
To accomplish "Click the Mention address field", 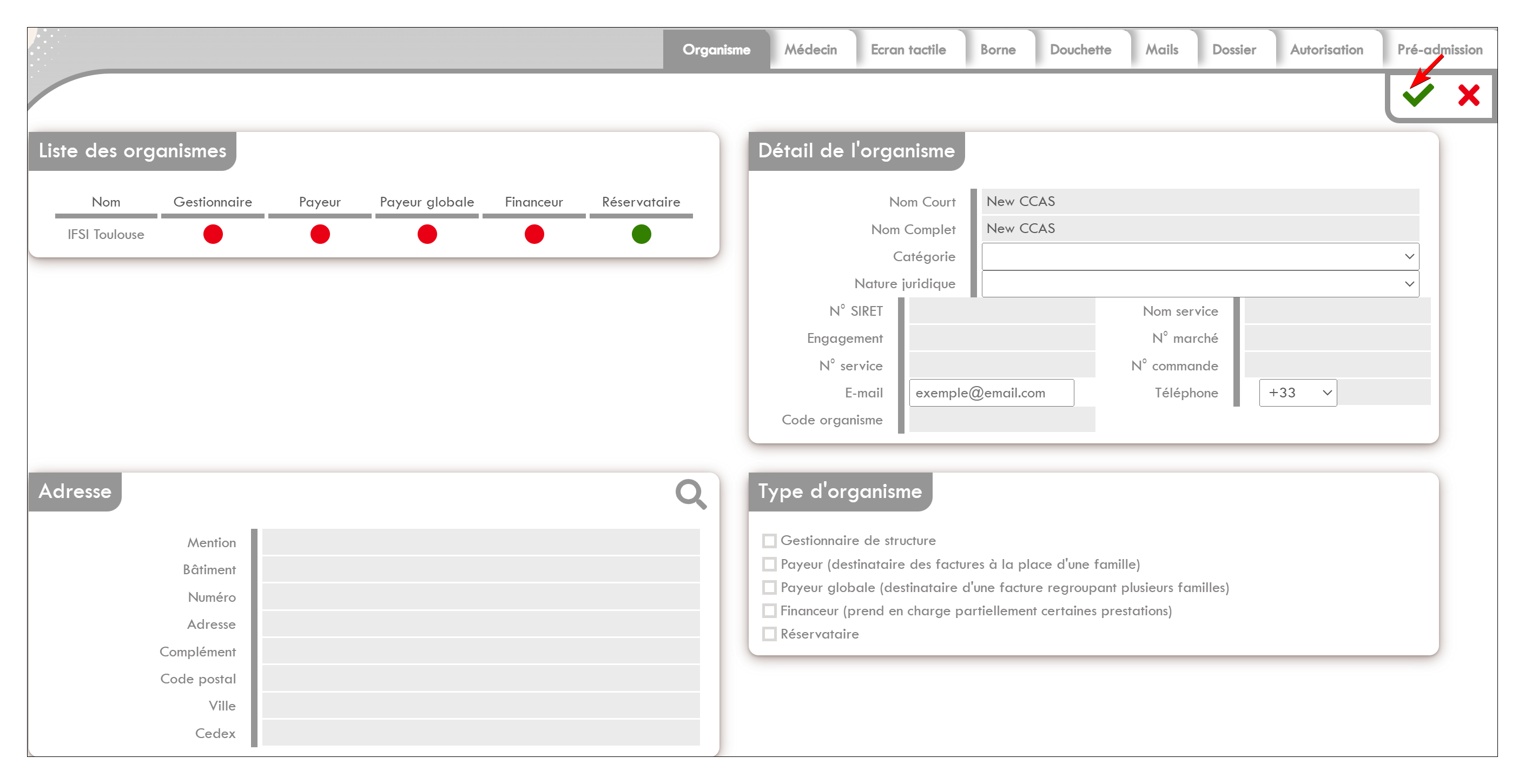I will click(481, 543).
